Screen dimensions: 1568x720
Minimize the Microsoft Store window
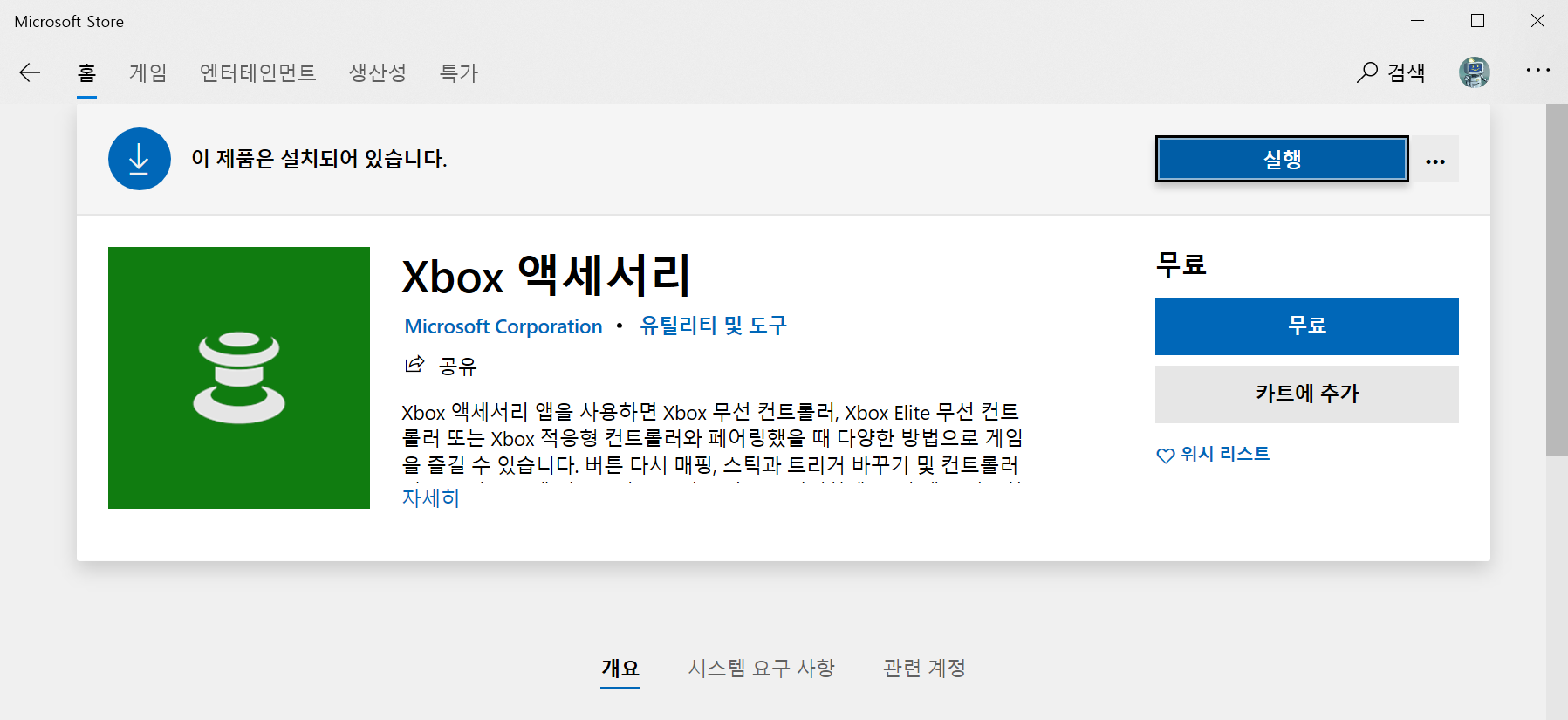(x=1418, y=21)
